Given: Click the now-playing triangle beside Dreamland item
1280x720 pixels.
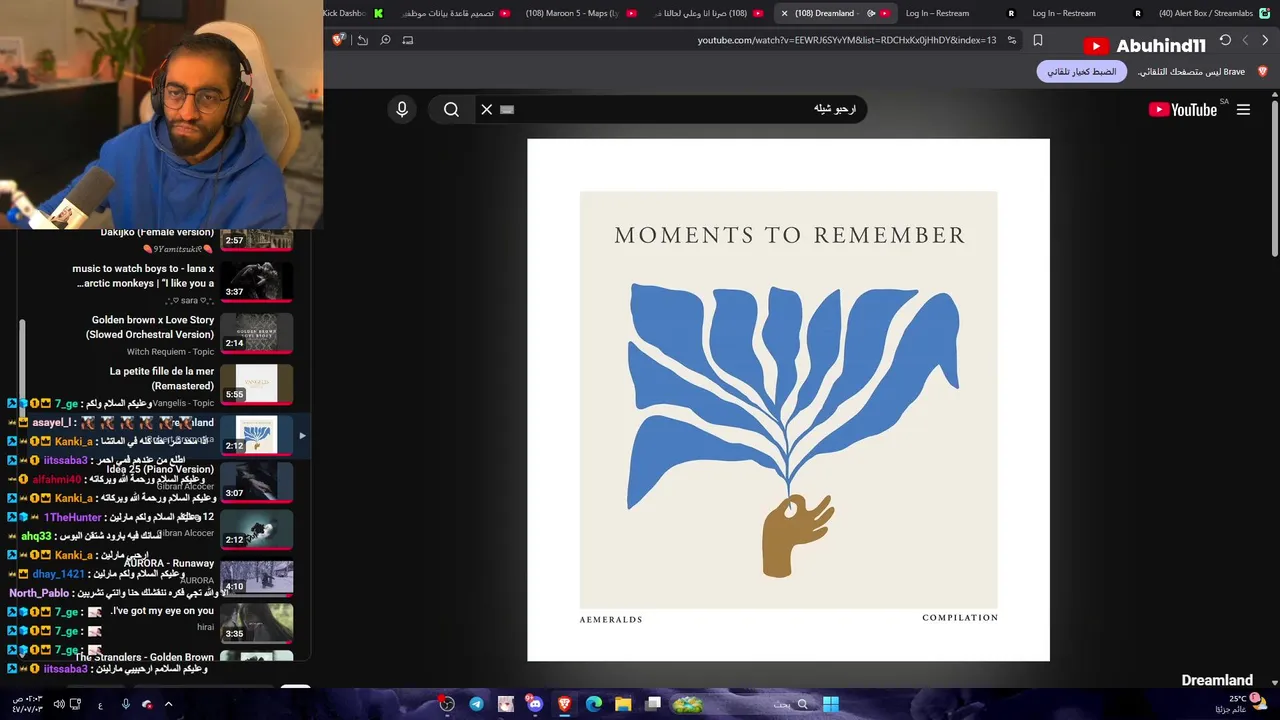Looking at the screenshot, I should tap(302, 435).
